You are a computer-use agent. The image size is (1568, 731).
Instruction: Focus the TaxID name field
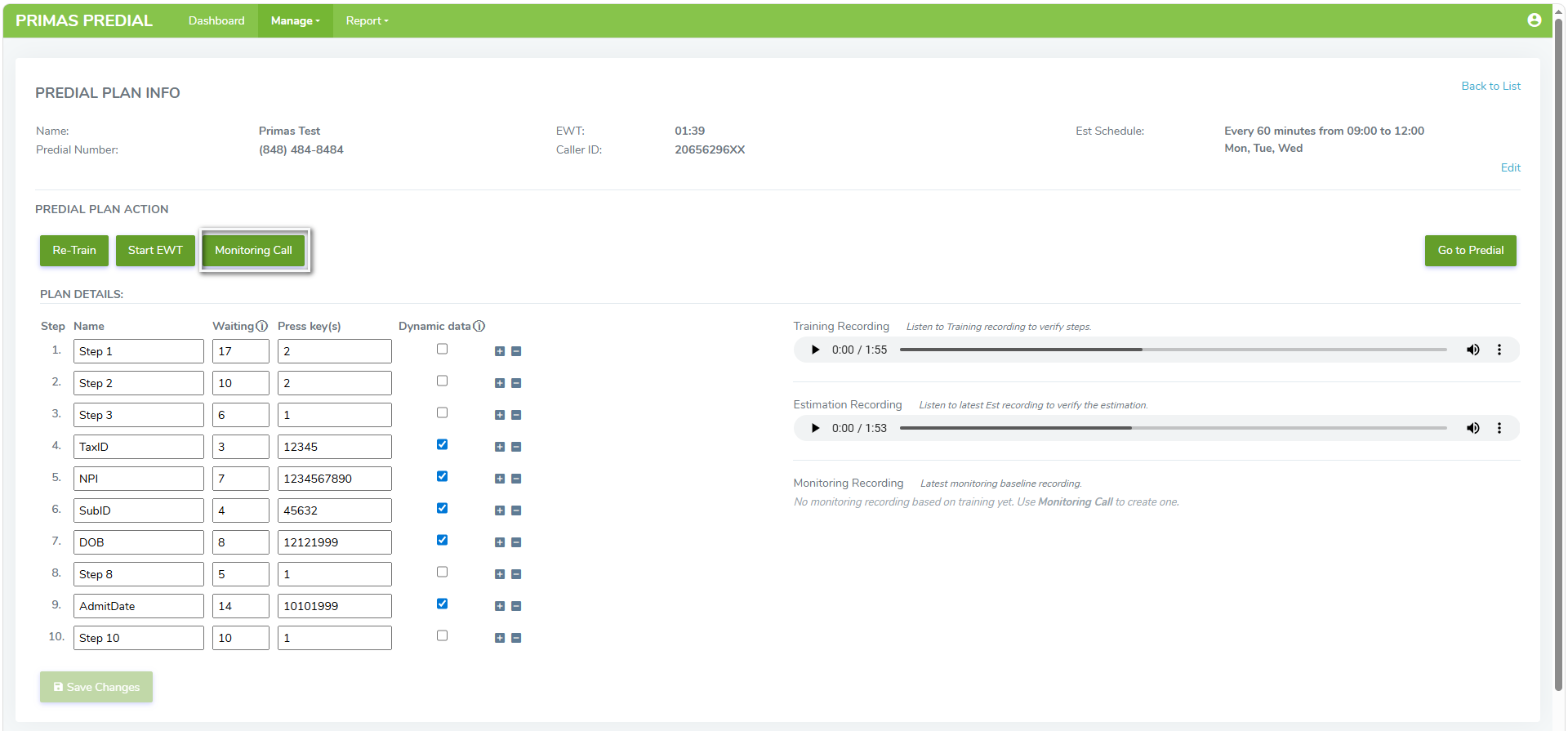tap(139, 447)
